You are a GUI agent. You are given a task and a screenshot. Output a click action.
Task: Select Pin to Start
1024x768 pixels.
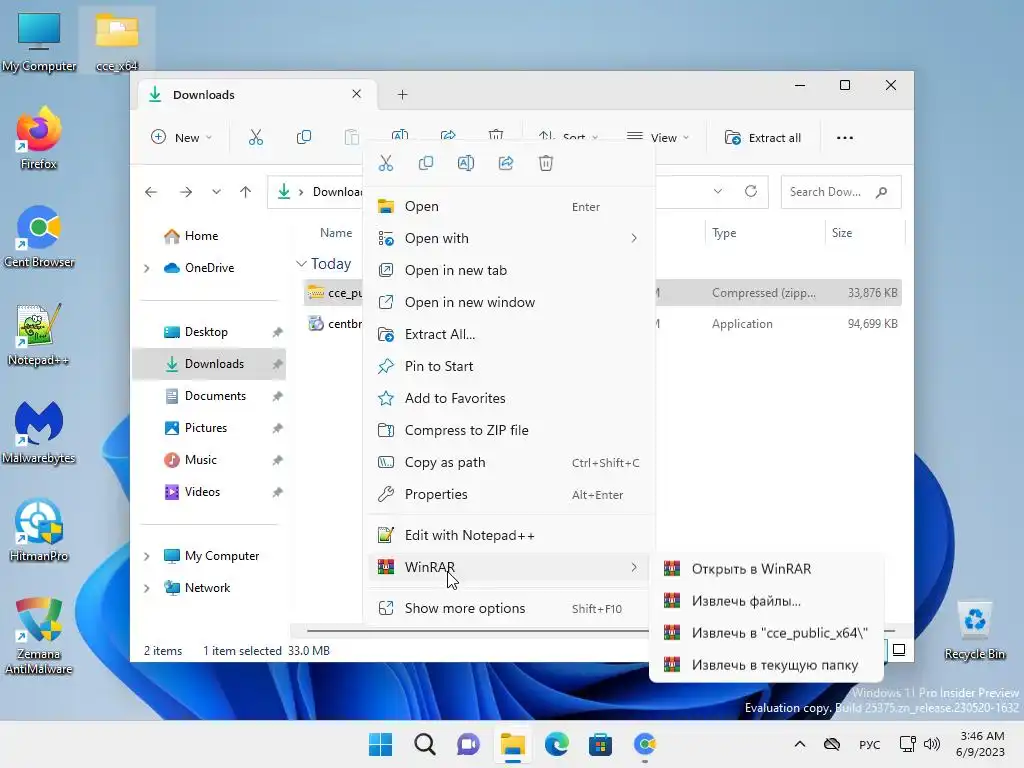[509, 366]
